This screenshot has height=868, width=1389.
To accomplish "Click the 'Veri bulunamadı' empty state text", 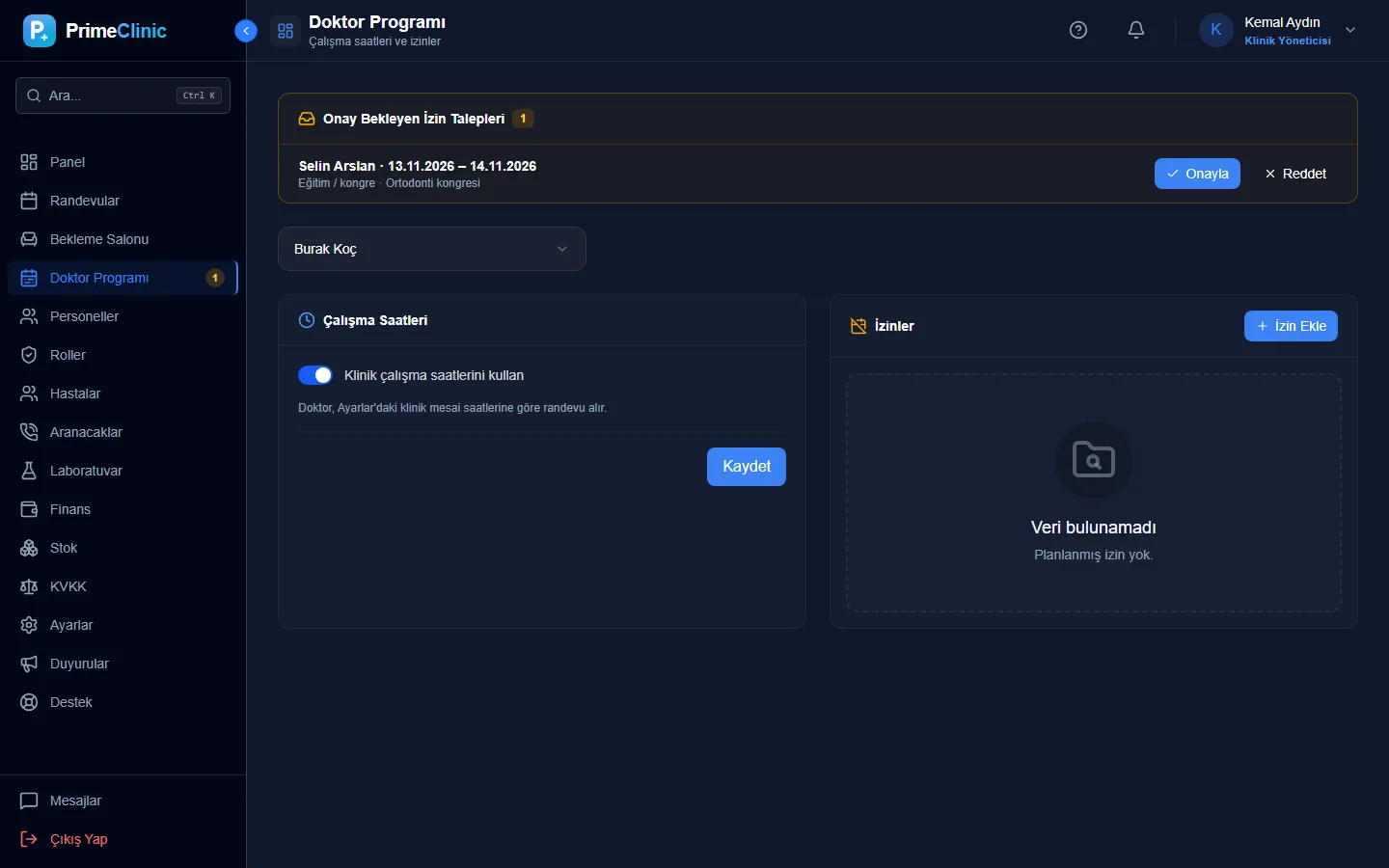I will pyautogui.click(x=1093, y=528).
